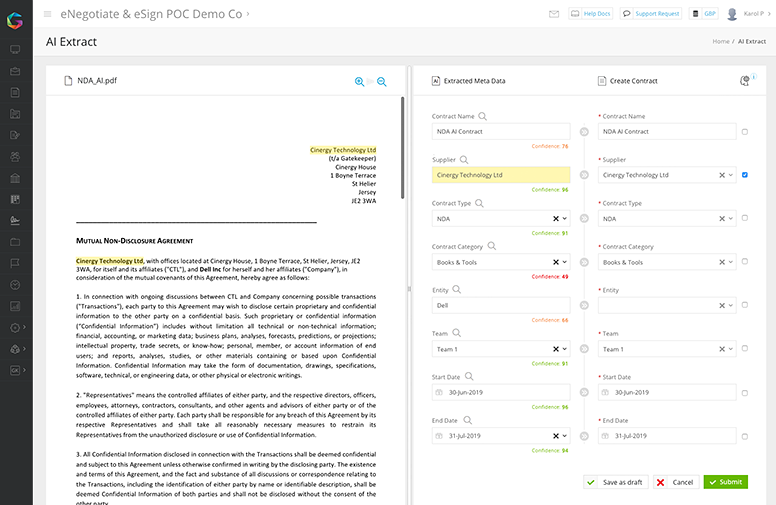Image resolution: width=776 pixels, height=505 pixels.
Task: Copy extracted Contract Name via arrow icon
Action: click(584, 132)
